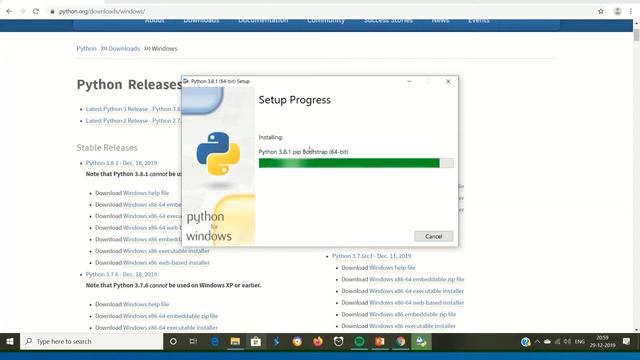Click the taskbar search box
Image resolution: width=640 pixels, height=360 pixels.
pos(92,341)
